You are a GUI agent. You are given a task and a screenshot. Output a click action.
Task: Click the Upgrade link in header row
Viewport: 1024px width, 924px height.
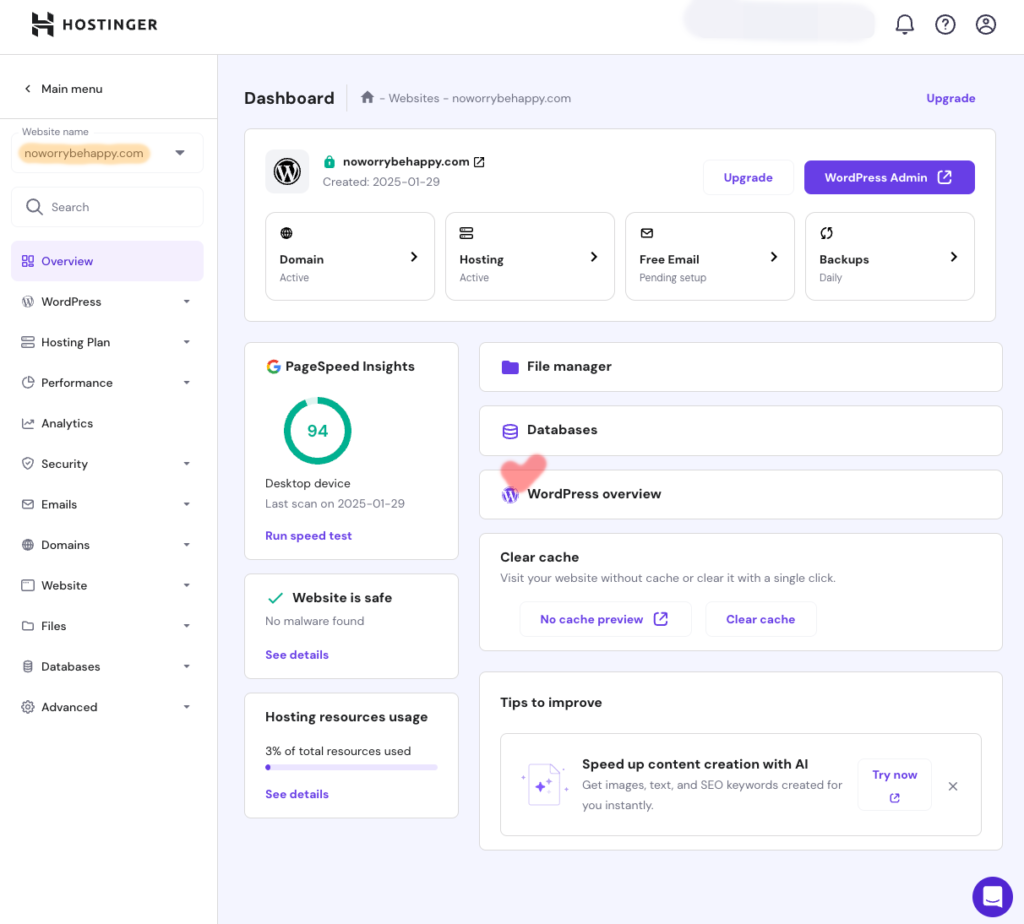point(950,98)
